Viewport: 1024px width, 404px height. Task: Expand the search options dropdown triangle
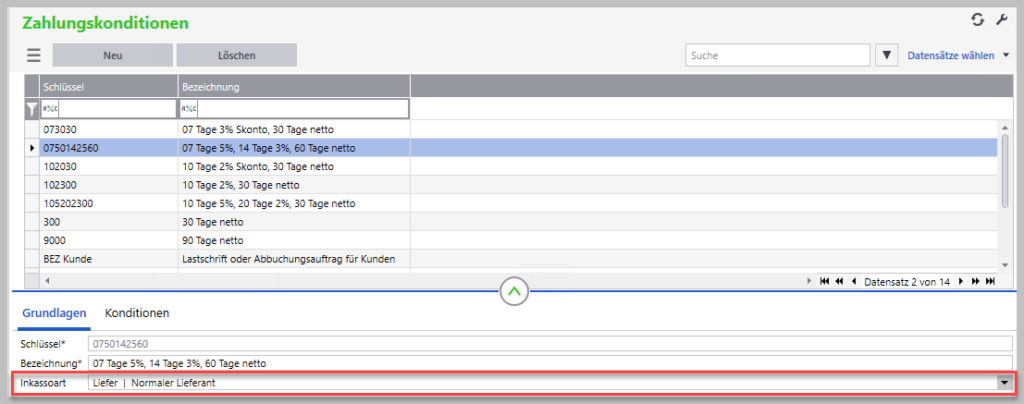tap(886, 56)
